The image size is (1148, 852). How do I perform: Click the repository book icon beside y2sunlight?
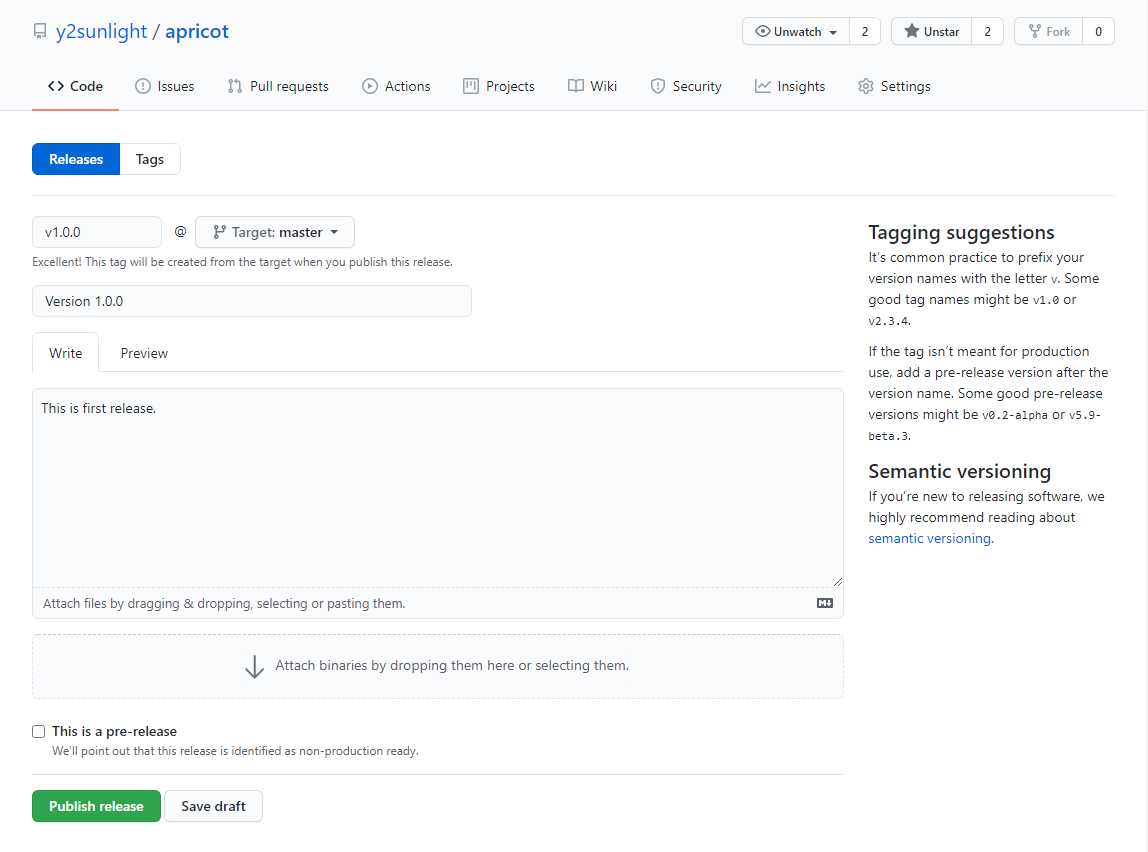click(x=40, y=32)
